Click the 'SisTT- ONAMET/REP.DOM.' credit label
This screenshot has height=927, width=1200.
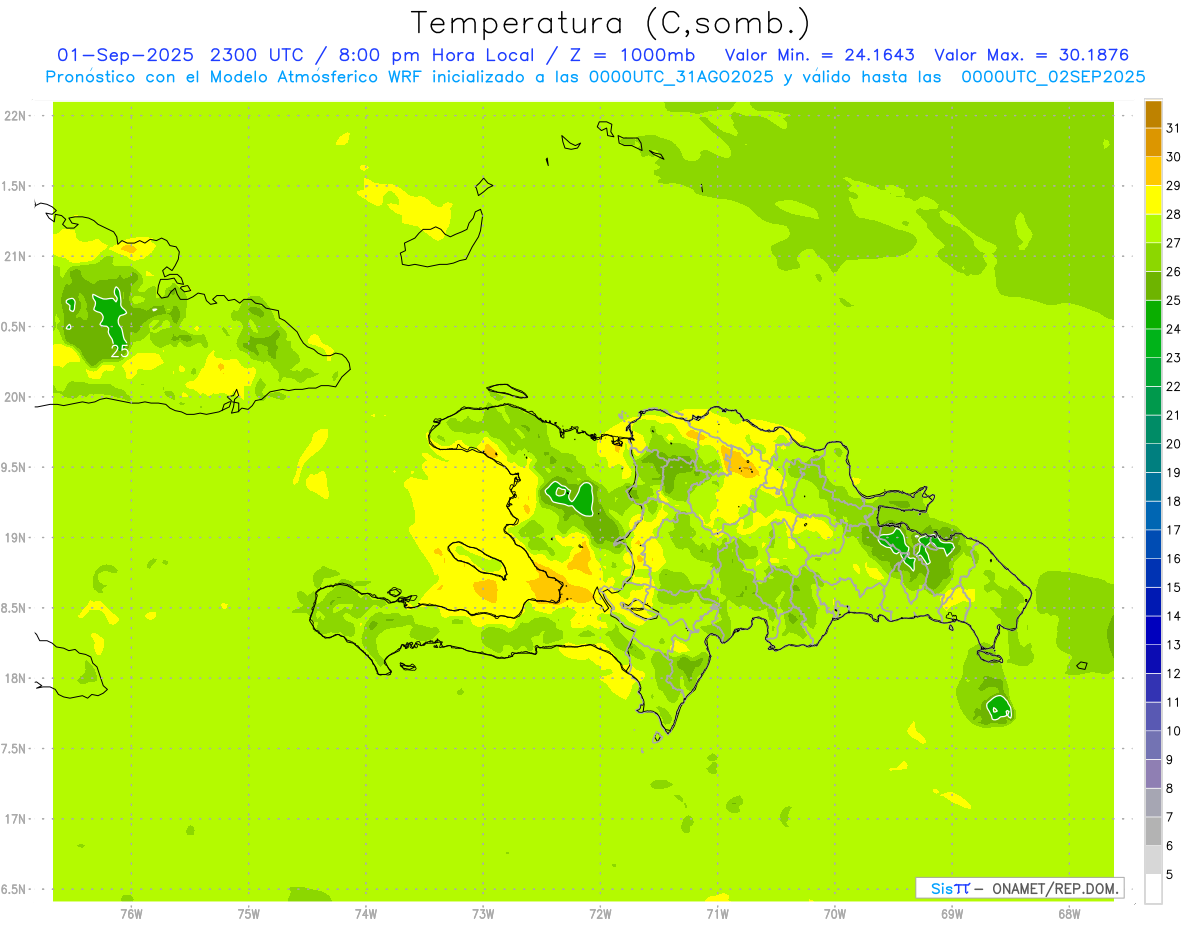(x=1019, y=888)
